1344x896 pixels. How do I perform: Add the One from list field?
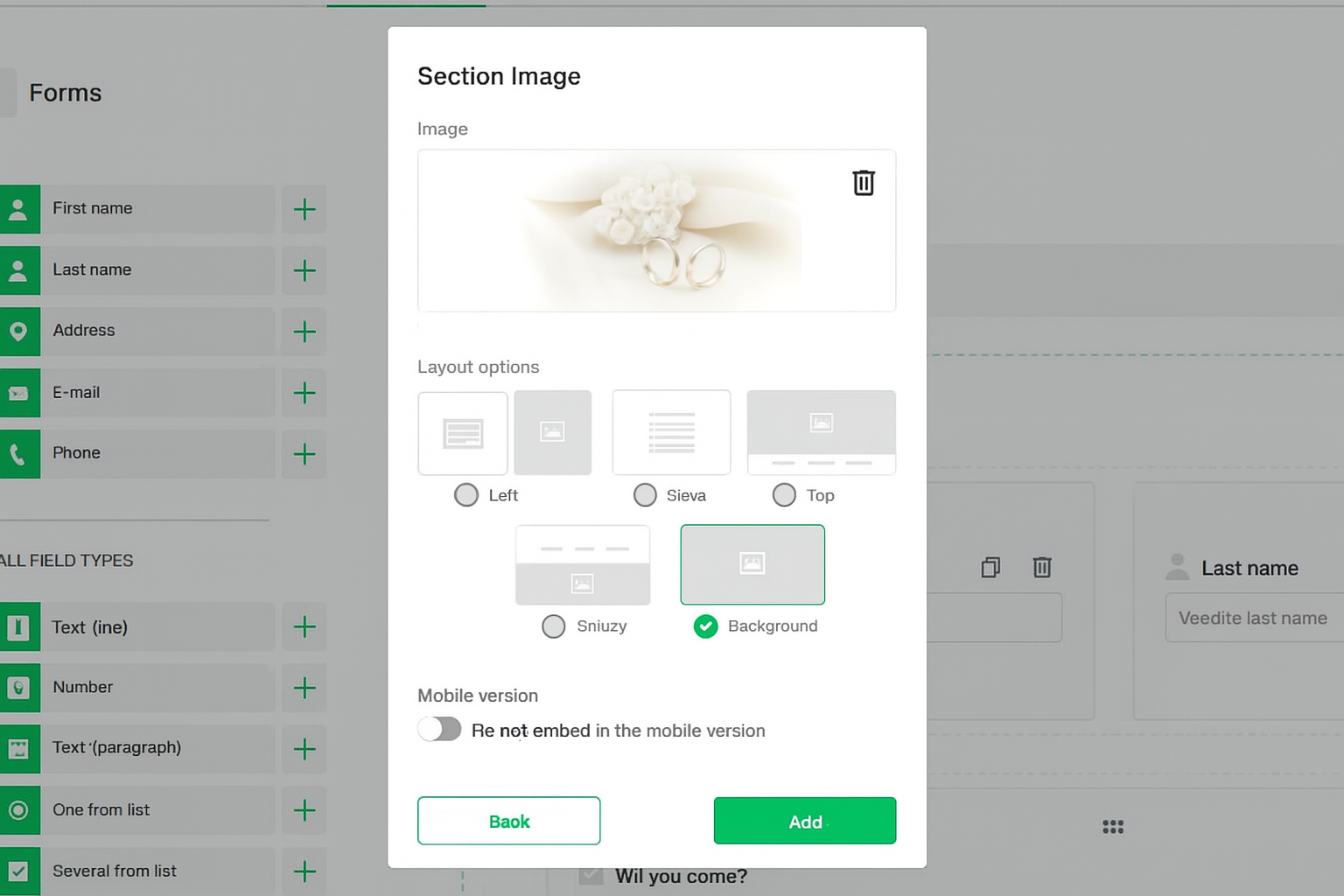coord(304,810)
